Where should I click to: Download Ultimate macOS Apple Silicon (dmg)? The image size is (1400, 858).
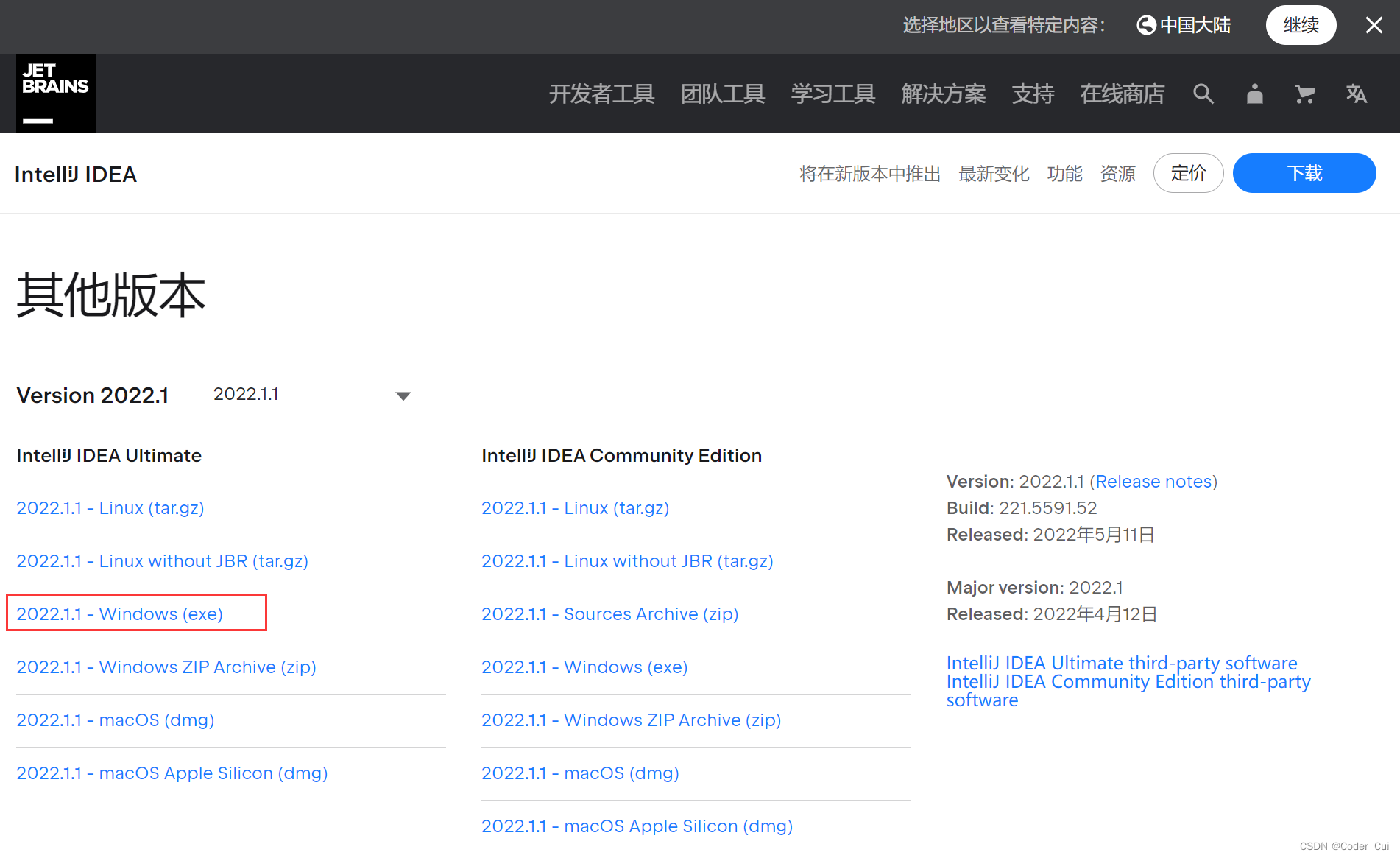coord(172,773)
